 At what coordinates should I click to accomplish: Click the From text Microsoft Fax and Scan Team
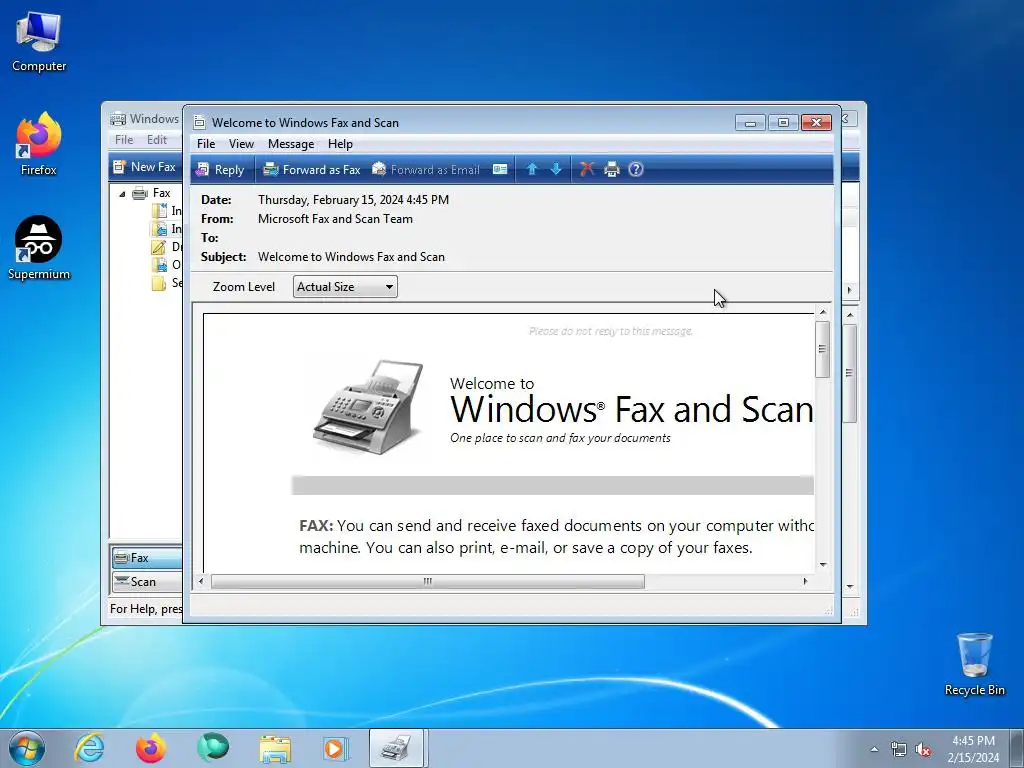[x=335, y=219]
